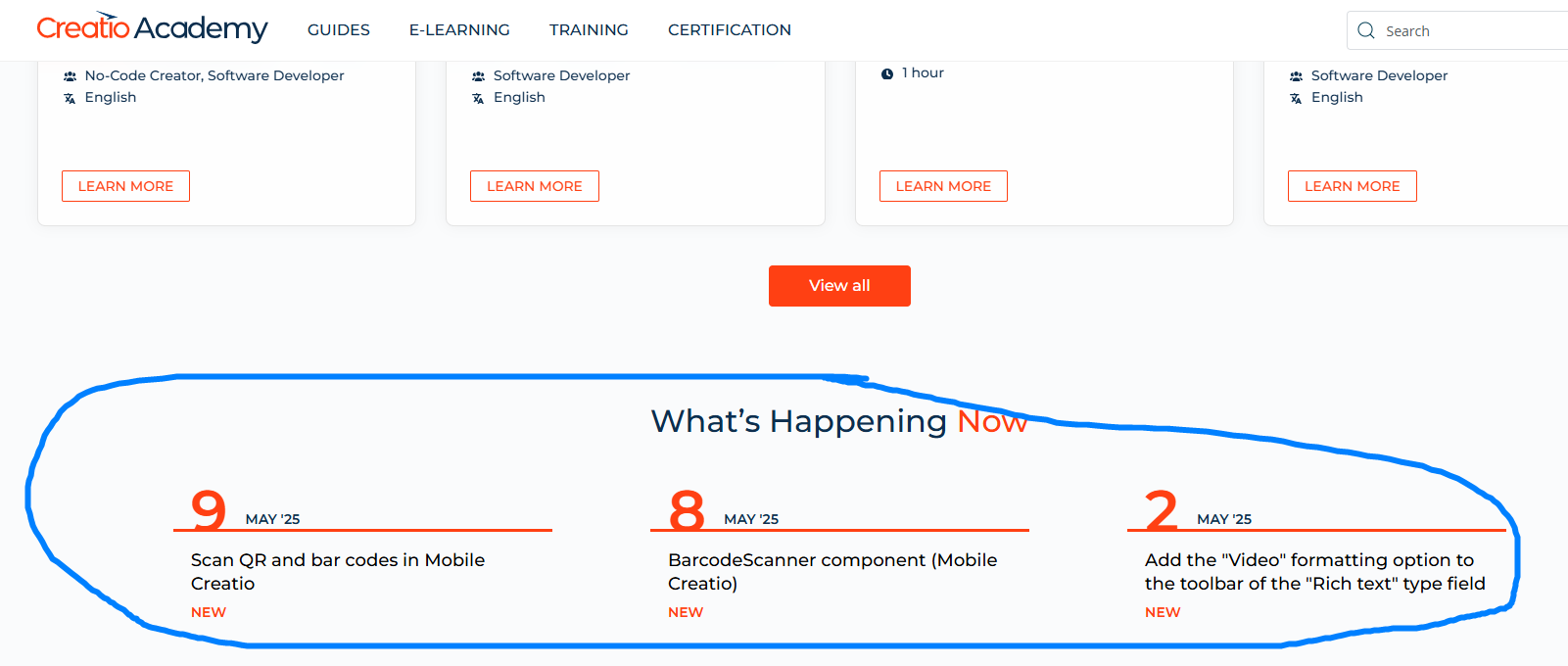Click NEW tag under Scan QR article

209,612
